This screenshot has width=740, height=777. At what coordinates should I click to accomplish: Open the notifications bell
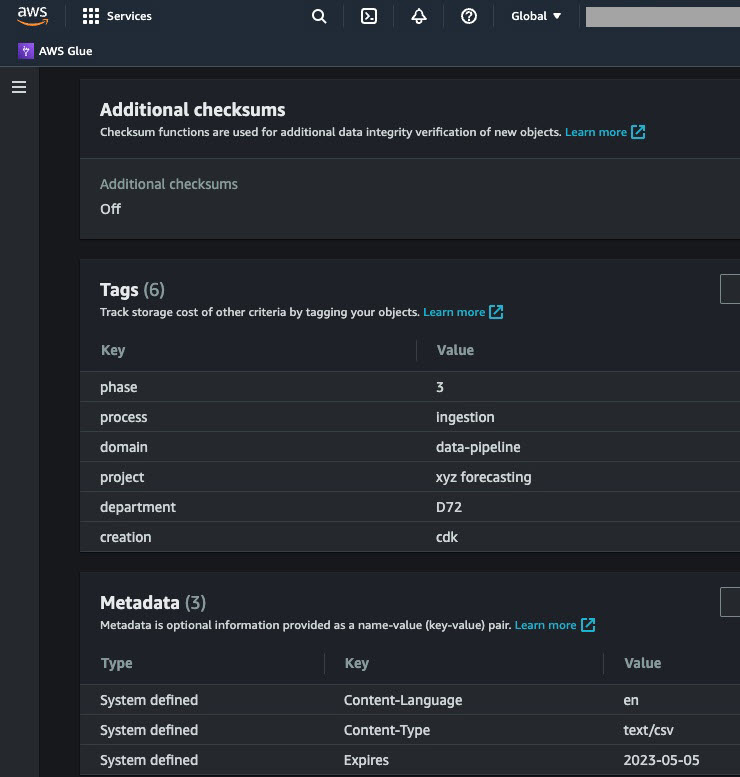tap(419, 16)
